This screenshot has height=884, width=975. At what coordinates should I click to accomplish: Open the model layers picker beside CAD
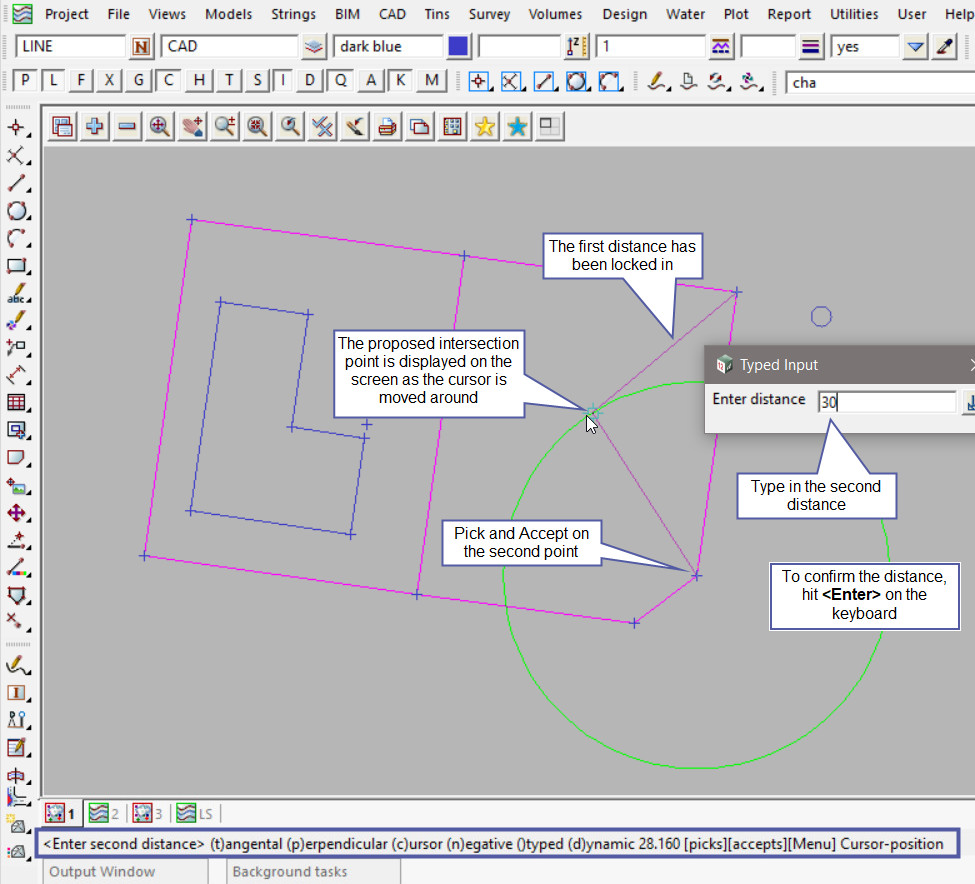click(315, 47)
